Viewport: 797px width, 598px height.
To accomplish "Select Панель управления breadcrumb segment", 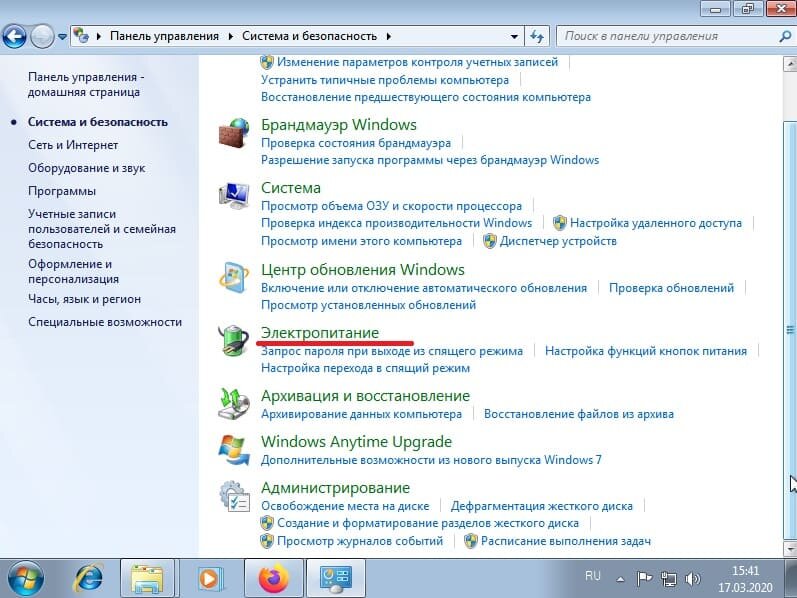I will click(164, 36).
